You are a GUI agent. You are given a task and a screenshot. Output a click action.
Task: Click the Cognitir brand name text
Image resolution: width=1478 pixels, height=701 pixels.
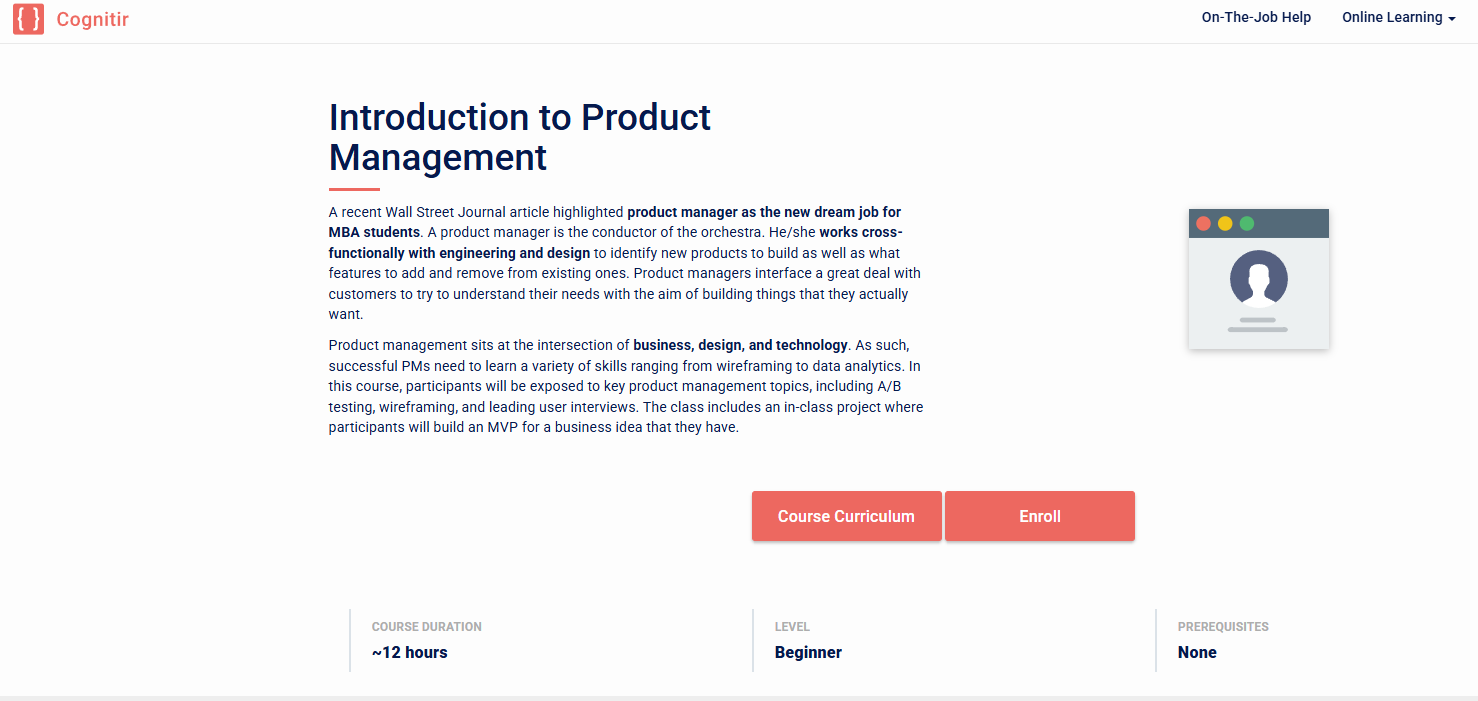[92, 19]
